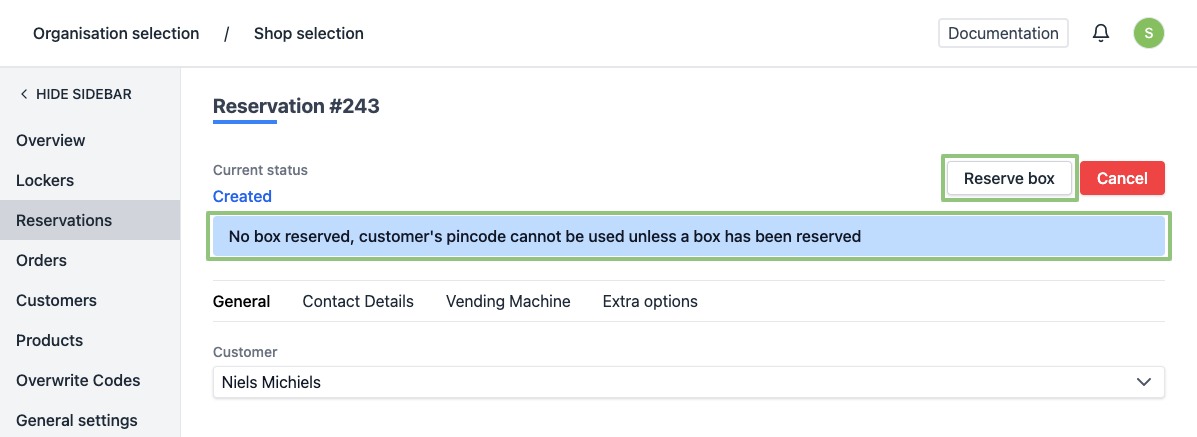Switch to the Contact Details tab
Viewport: 1197px width, 437px height.
coord(358,301)
